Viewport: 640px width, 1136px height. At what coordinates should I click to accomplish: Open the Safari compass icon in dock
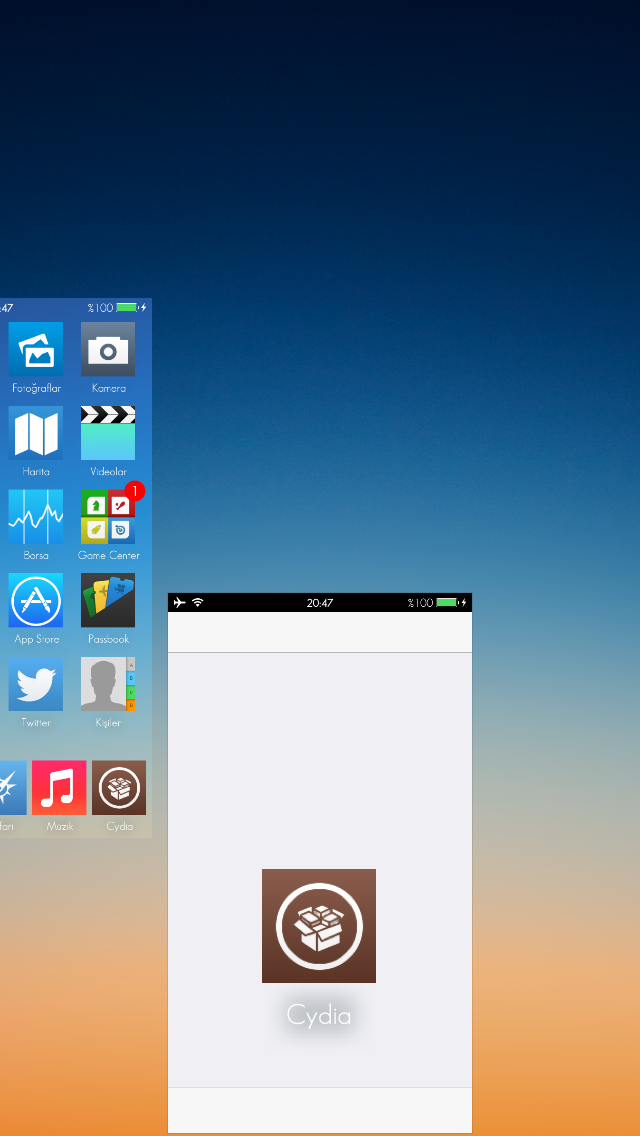coord(13,788)
